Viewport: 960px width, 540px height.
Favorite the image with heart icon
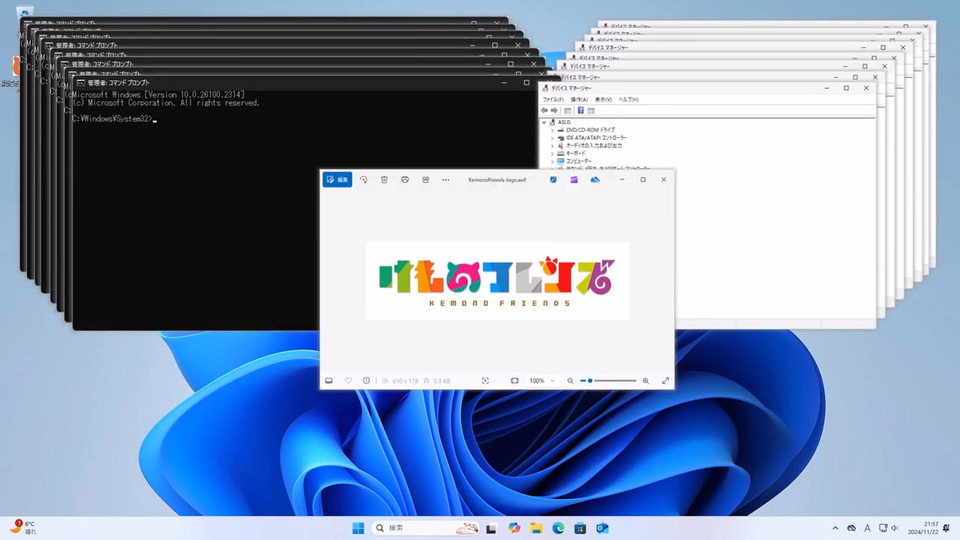click(348, 381)
